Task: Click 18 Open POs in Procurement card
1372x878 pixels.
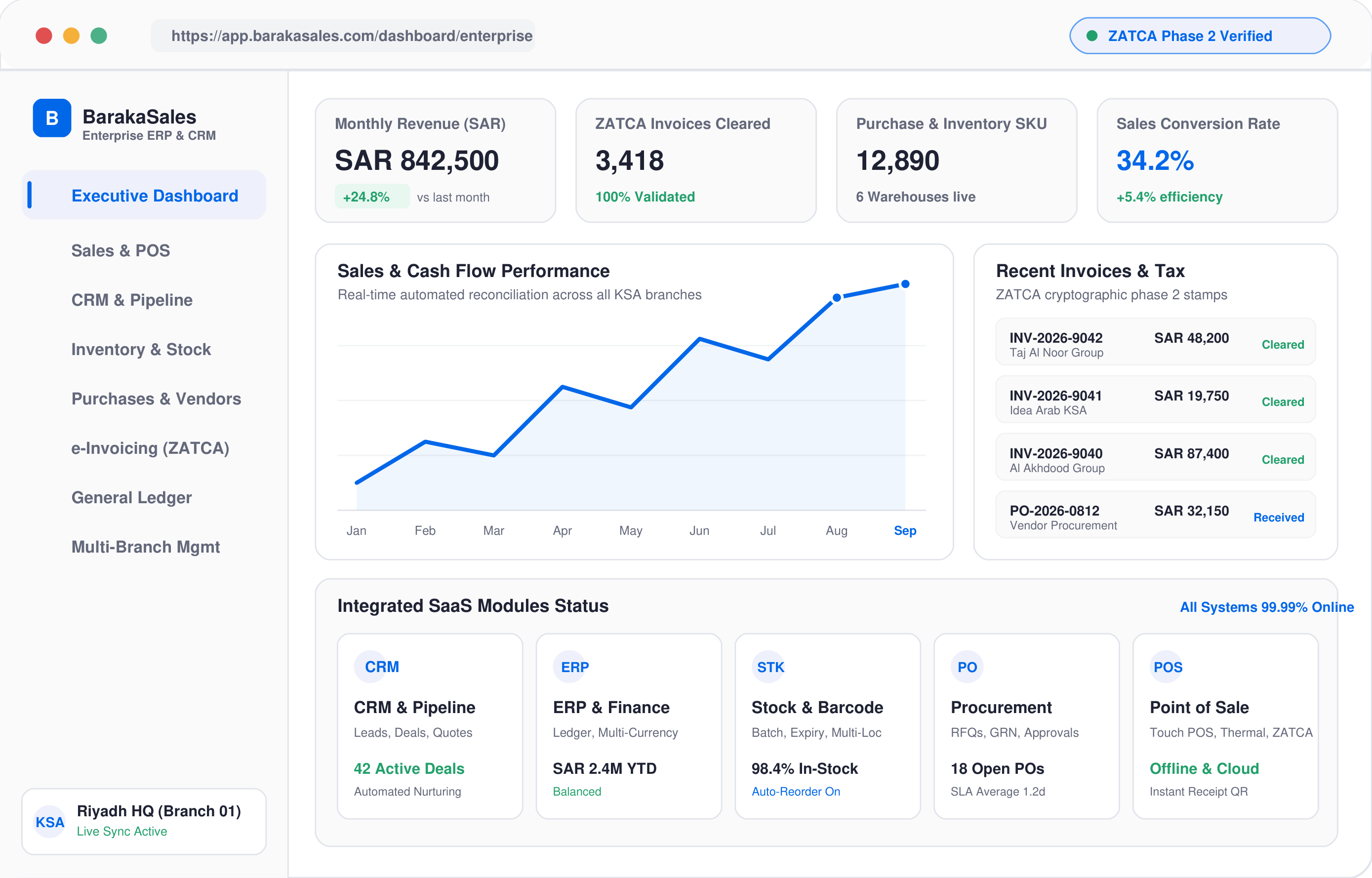Action: (997, 768)
